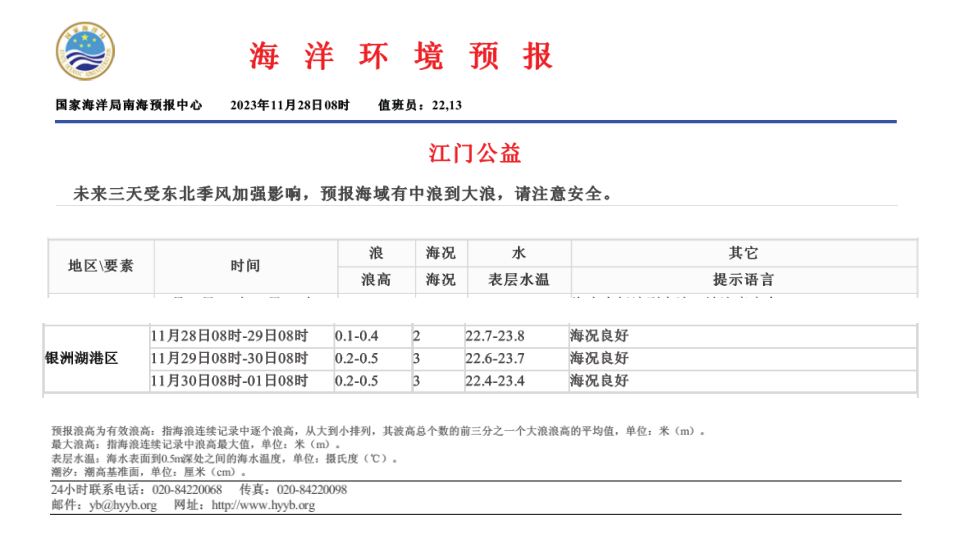Click the 表层水温 column subheader
This screenshot has height=545, width=958.
click(x=518, y=280)
